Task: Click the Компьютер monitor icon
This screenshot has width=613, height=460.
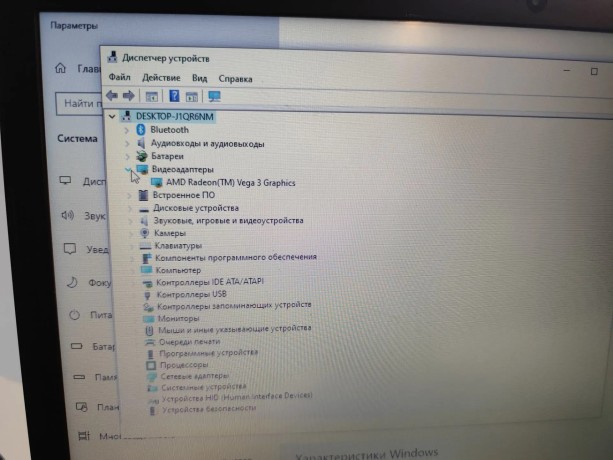Action: 147,270
